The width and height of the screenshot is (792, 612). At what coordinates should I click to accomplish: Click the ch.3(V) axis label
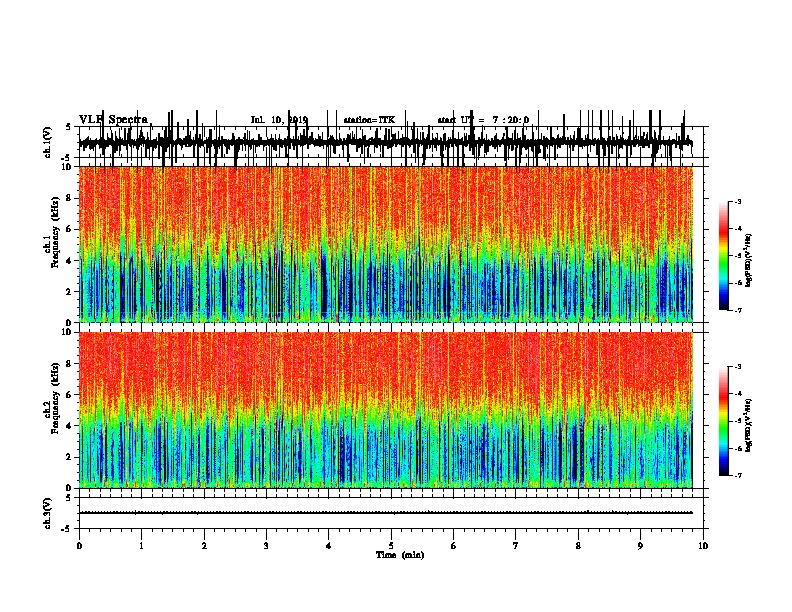(x=48, y=513)
